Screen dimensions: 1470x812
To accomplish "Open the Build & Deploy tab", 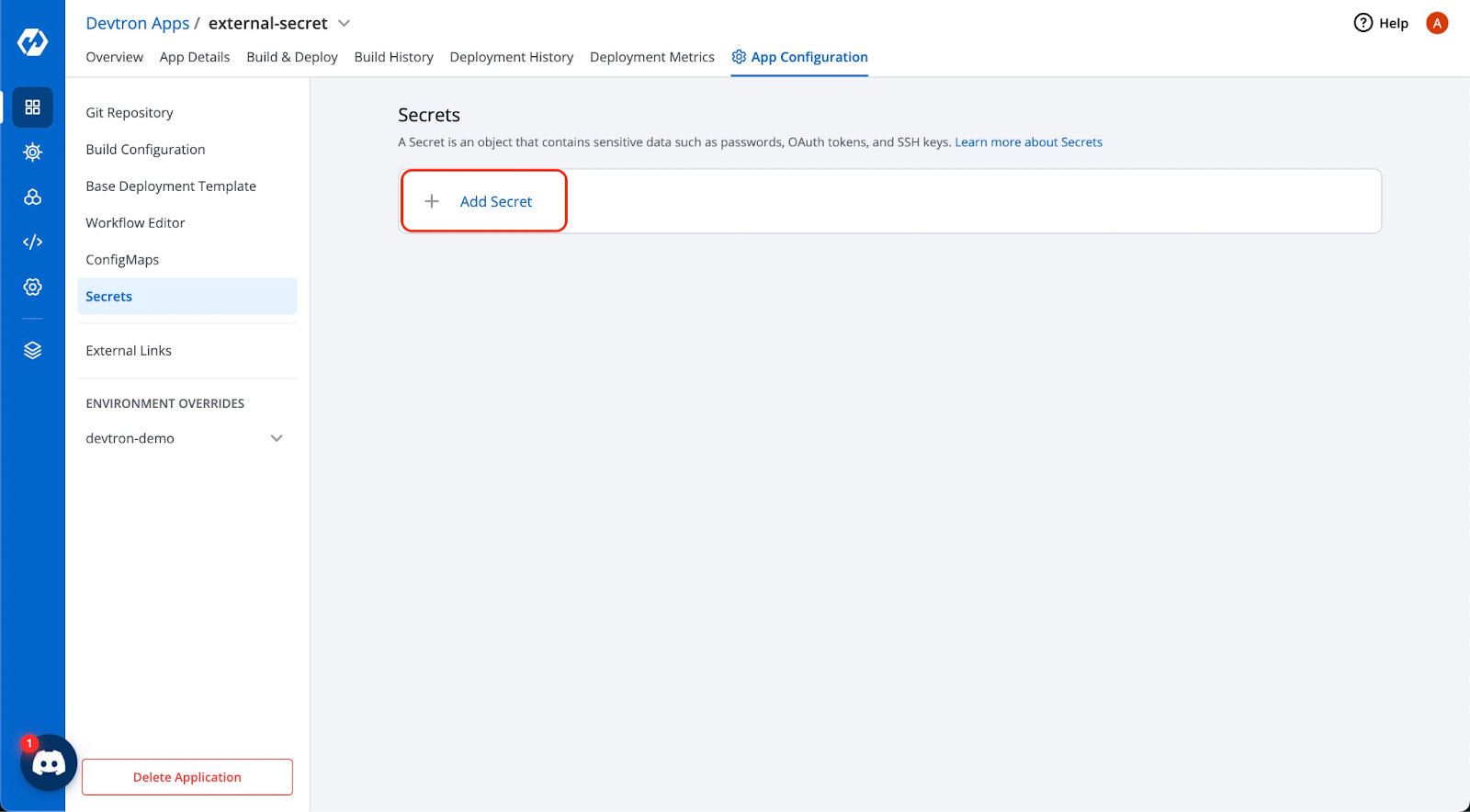I will point(292,57).
